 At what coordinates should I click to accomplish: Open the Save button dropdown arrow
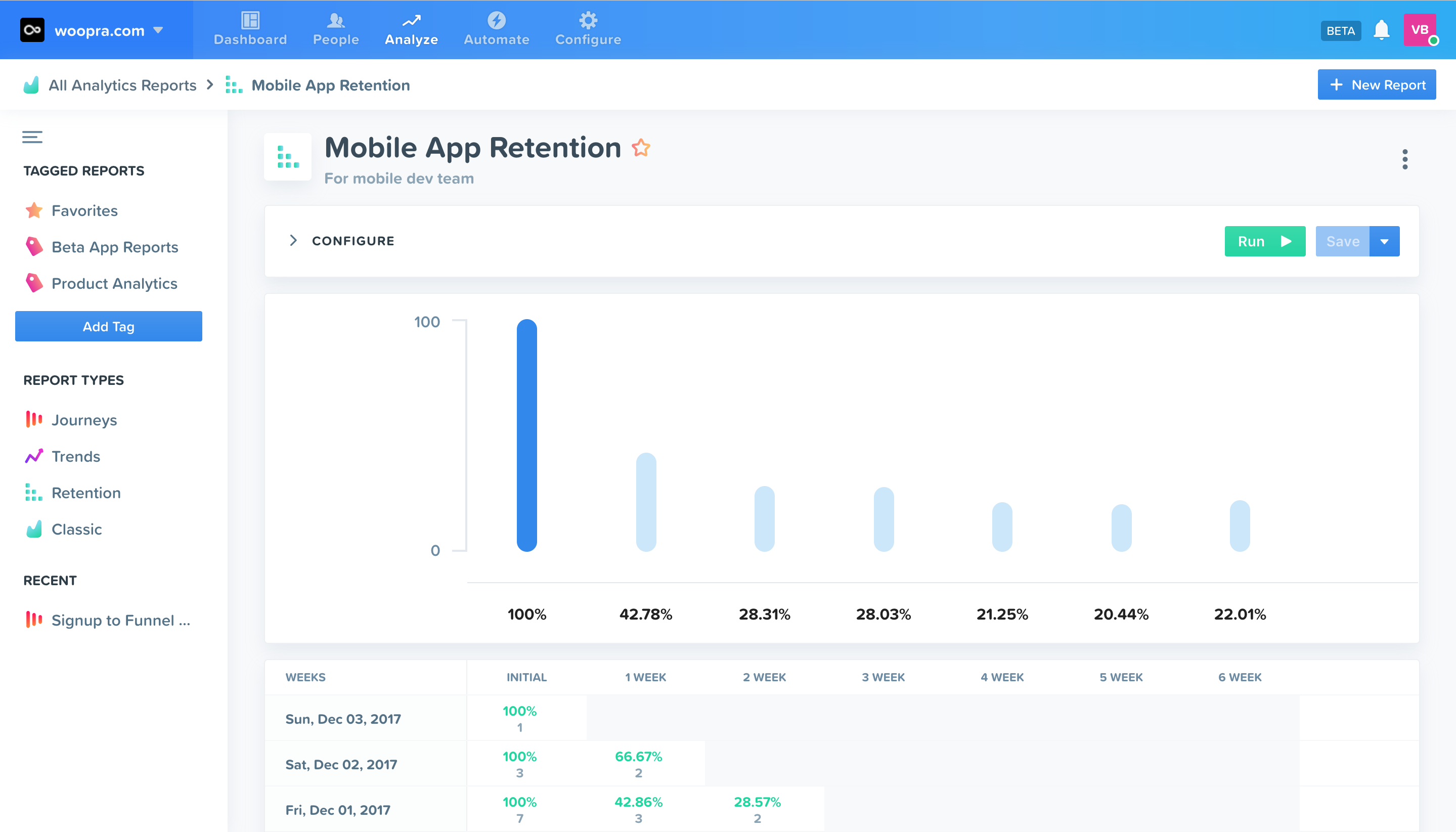click(1384, 241)
